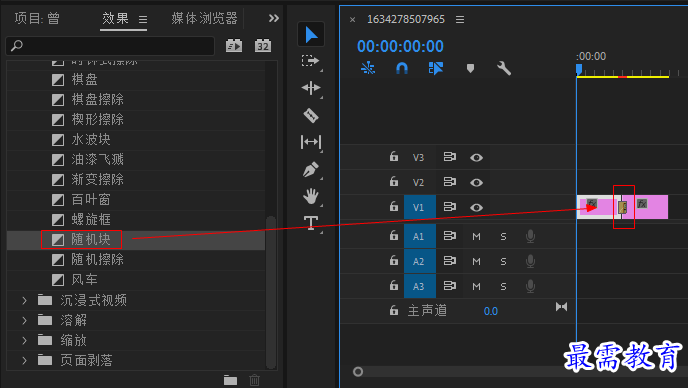The height and width of the screenshot is (388, 688).
Task: Mute the A1 audio track
Action: tap(476, 237)
